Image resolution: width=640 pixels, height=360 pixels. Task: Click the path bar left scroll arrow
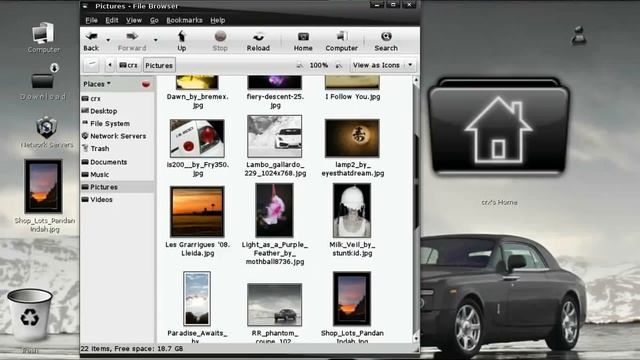[x=109, y=65]
